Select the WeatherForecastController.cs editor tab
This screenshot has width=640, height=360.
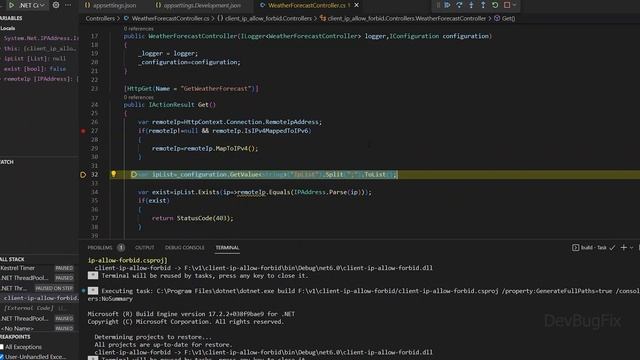tap(307, 5)
